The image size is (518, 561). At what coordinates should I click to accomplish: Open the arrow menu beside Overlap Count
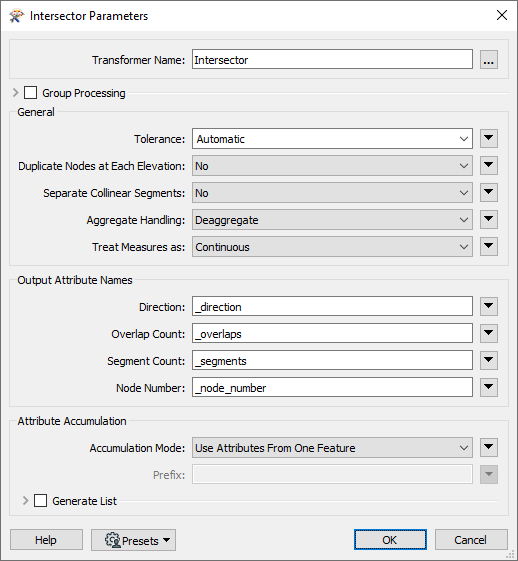tap(489, 333)
